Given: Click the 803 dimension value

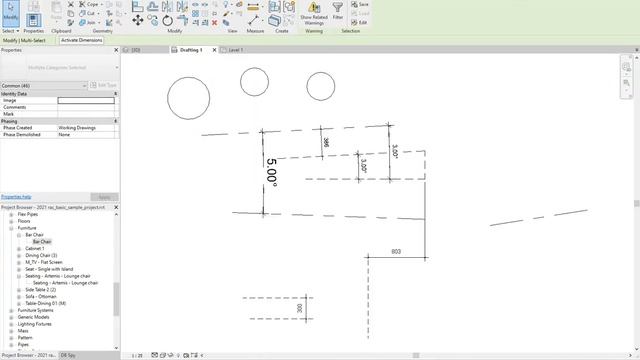Looking at the screenshot, I should point(396,252).
